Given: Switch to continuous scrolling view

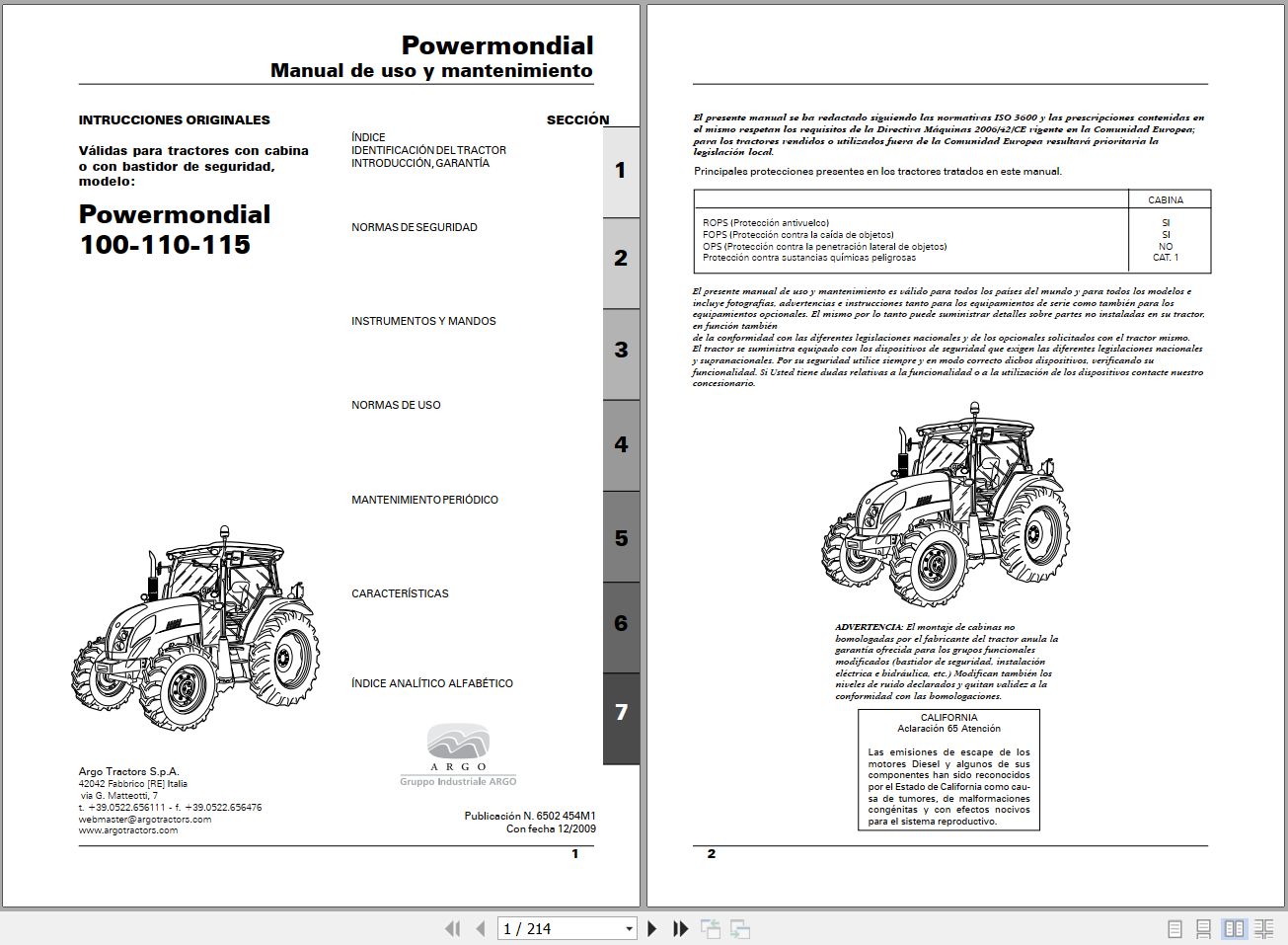Looking at the screenshot, I should [1204, 928].
